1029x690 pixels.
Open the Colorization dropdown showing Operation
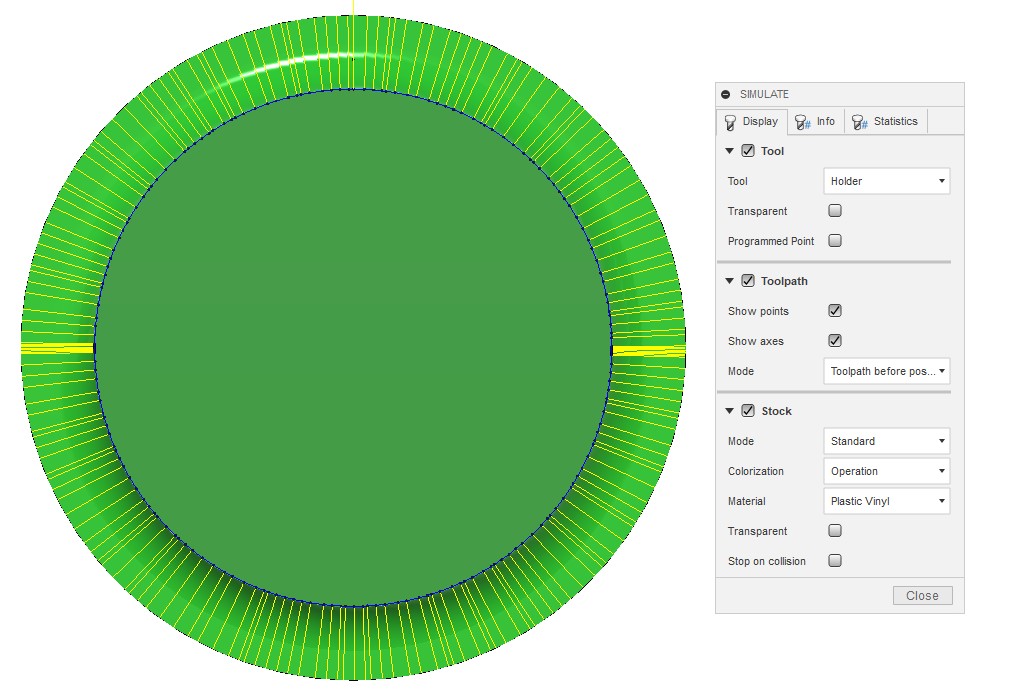[887, 471]
